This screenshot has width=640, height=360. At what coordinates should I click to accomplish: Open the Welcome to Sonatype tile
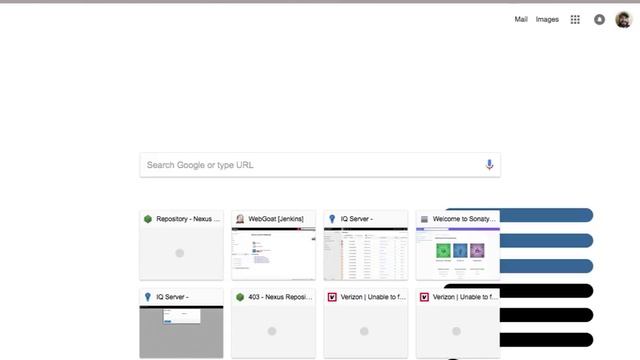pos(458,245)
